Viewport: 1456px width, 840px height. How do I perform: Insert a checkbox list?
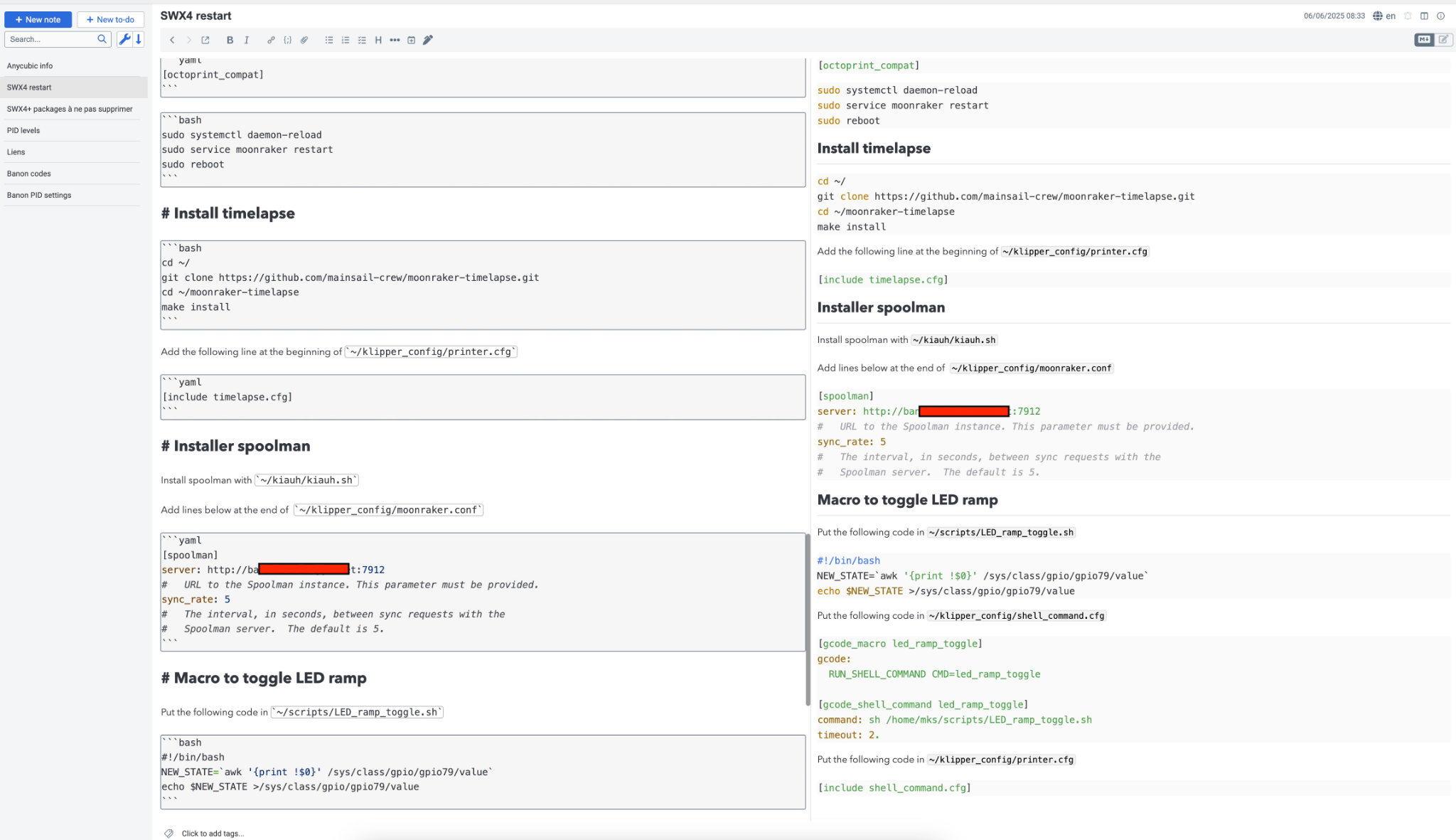coord(362,40)
